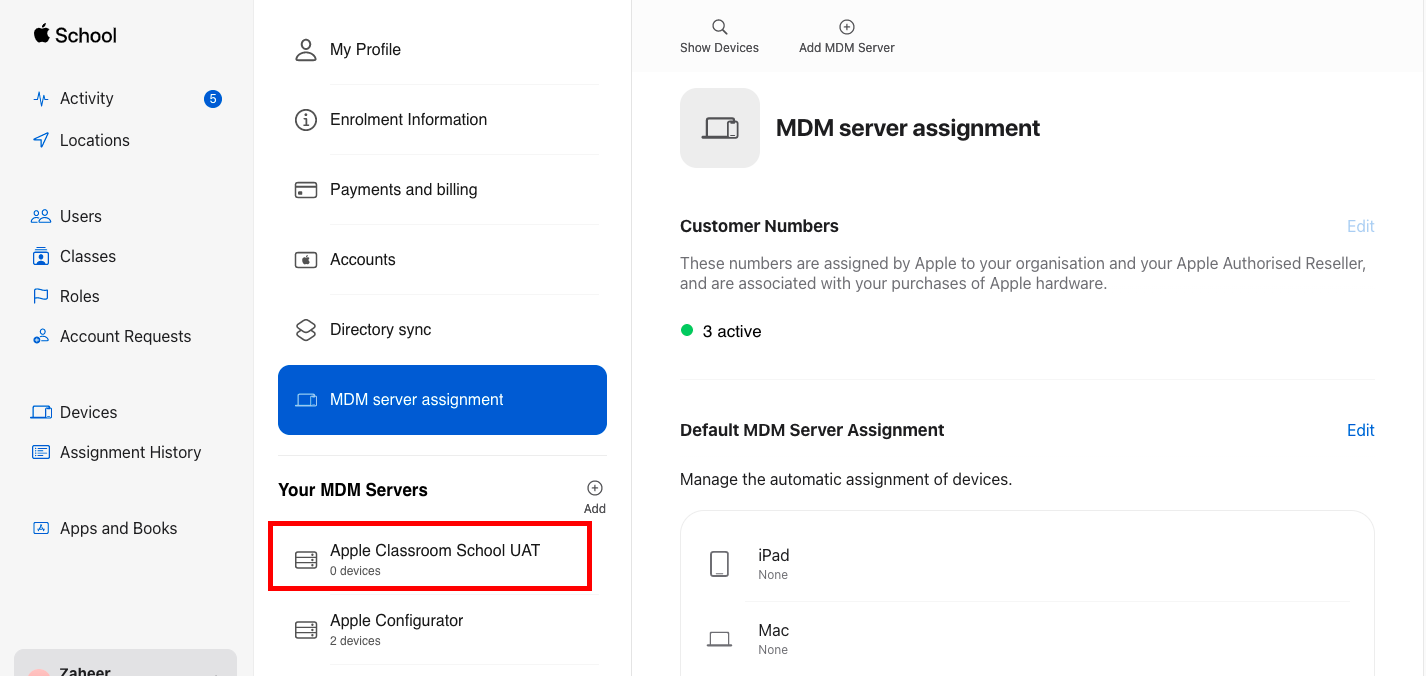Viewport: 1426px width, 676px height.
Task: Click the Locations arrow icon
Action: [41, 140]
